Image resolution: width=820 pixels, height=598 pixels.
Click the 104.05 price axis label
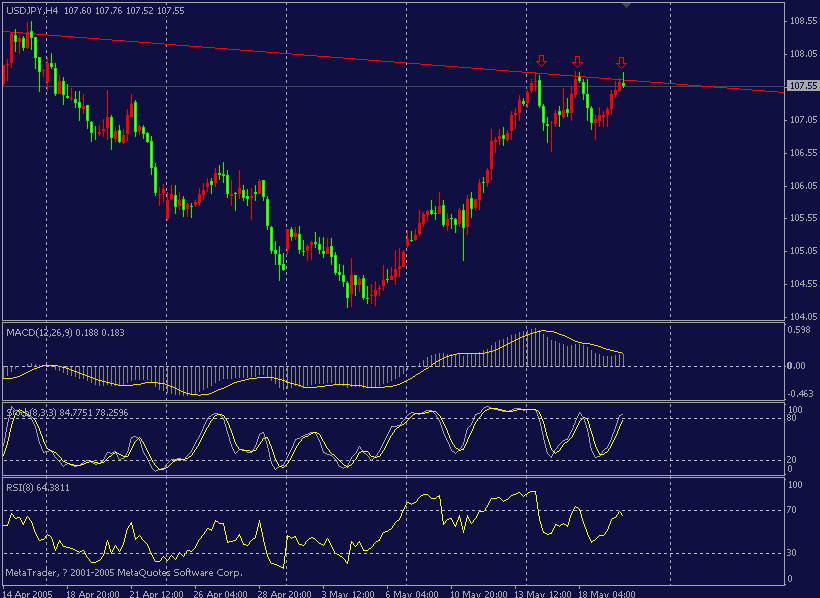(803, 317)
